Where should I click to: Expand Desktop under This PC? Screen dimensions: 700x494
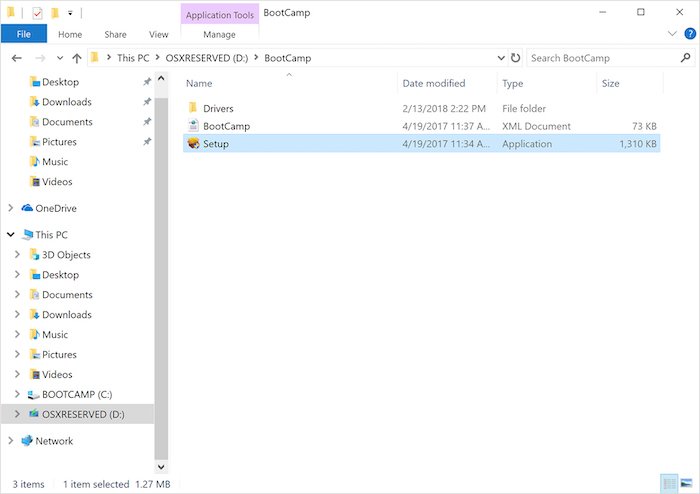(x=17, y=274)
